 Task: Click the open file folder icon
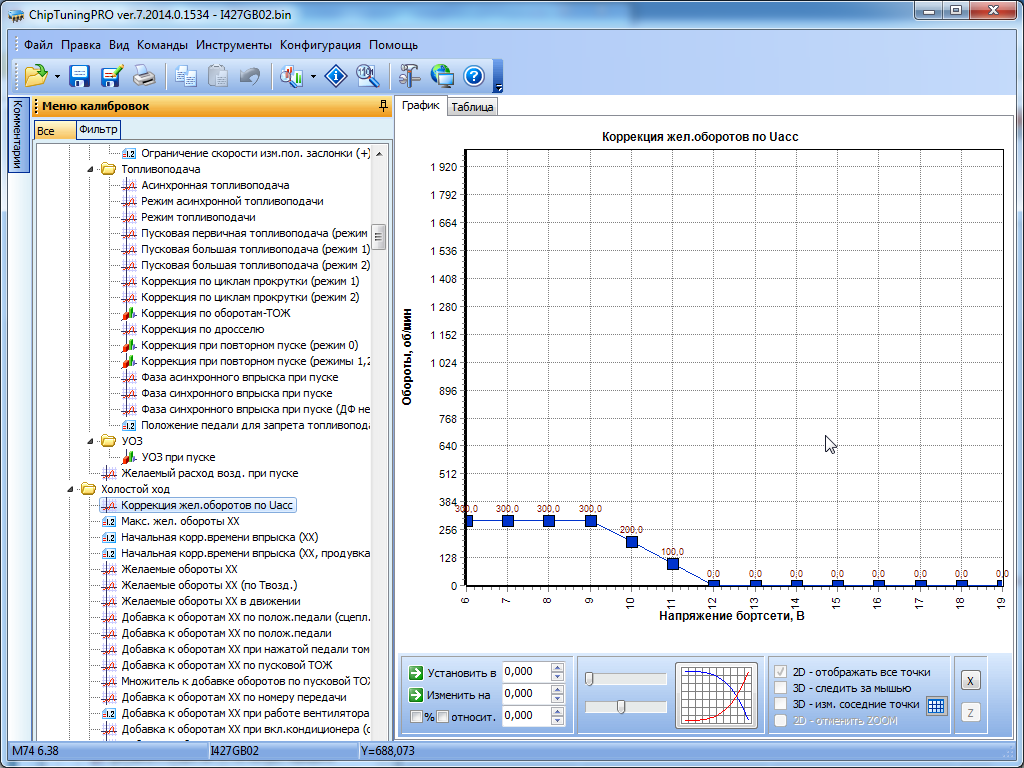pyautogui.click(x=36, y=76)
